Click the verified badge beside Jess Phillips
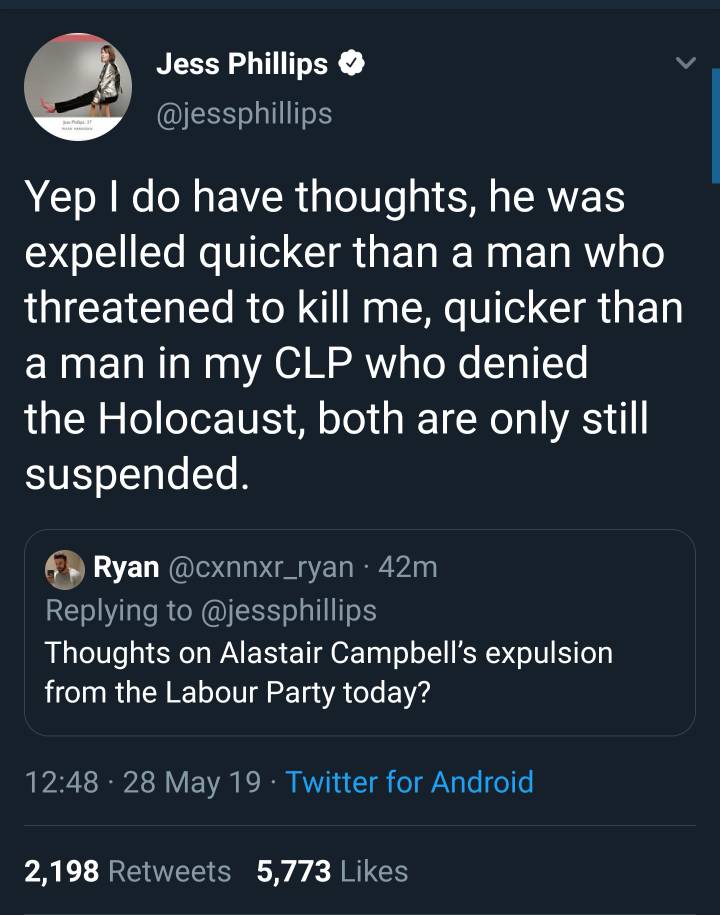The height and width of the screenshot is (915, 720). (x=350, y=66)
